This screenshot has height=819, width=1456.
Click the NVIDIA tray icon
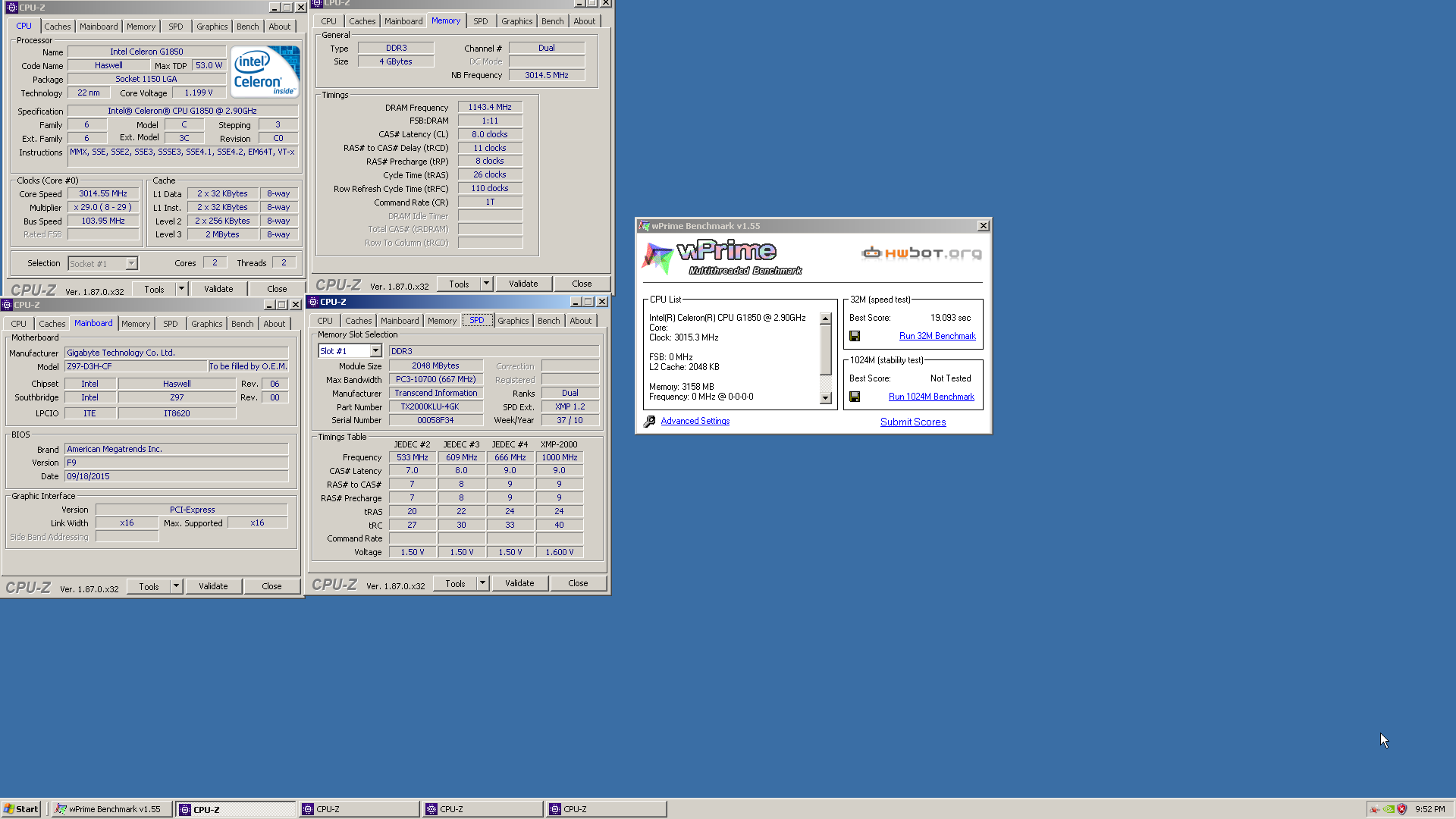(1389, 809)
